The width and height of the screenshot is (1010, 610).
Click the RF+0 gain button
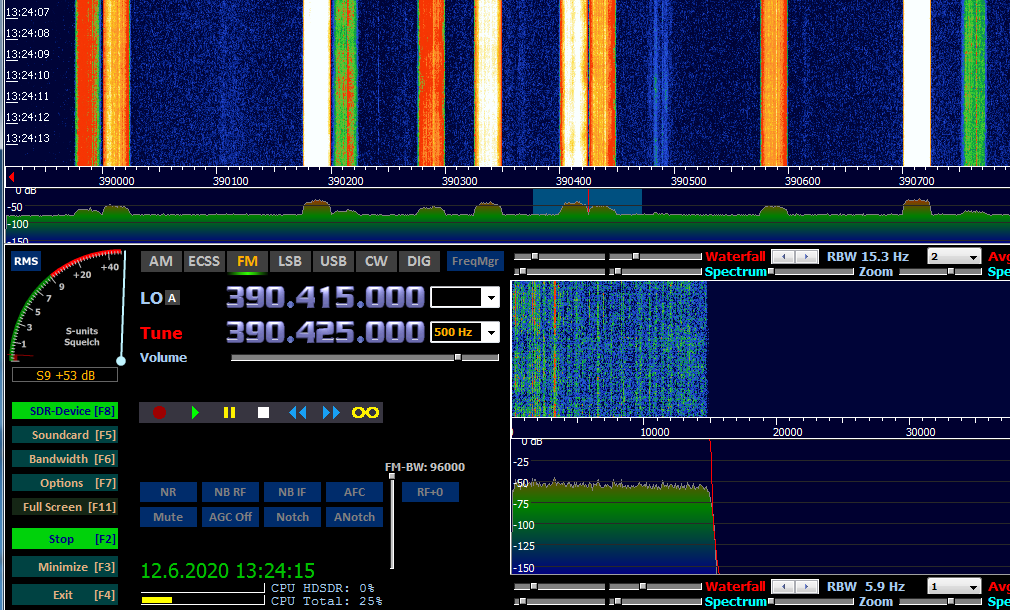click(x=430, y=492)
